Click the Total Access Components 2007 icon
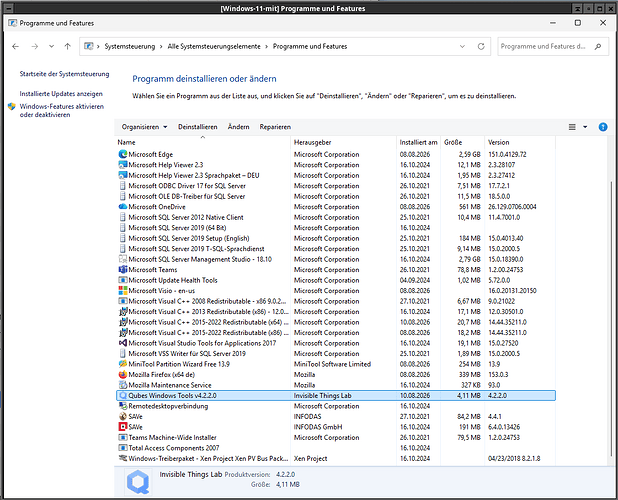The image size is (618, 500). (123, 448)
